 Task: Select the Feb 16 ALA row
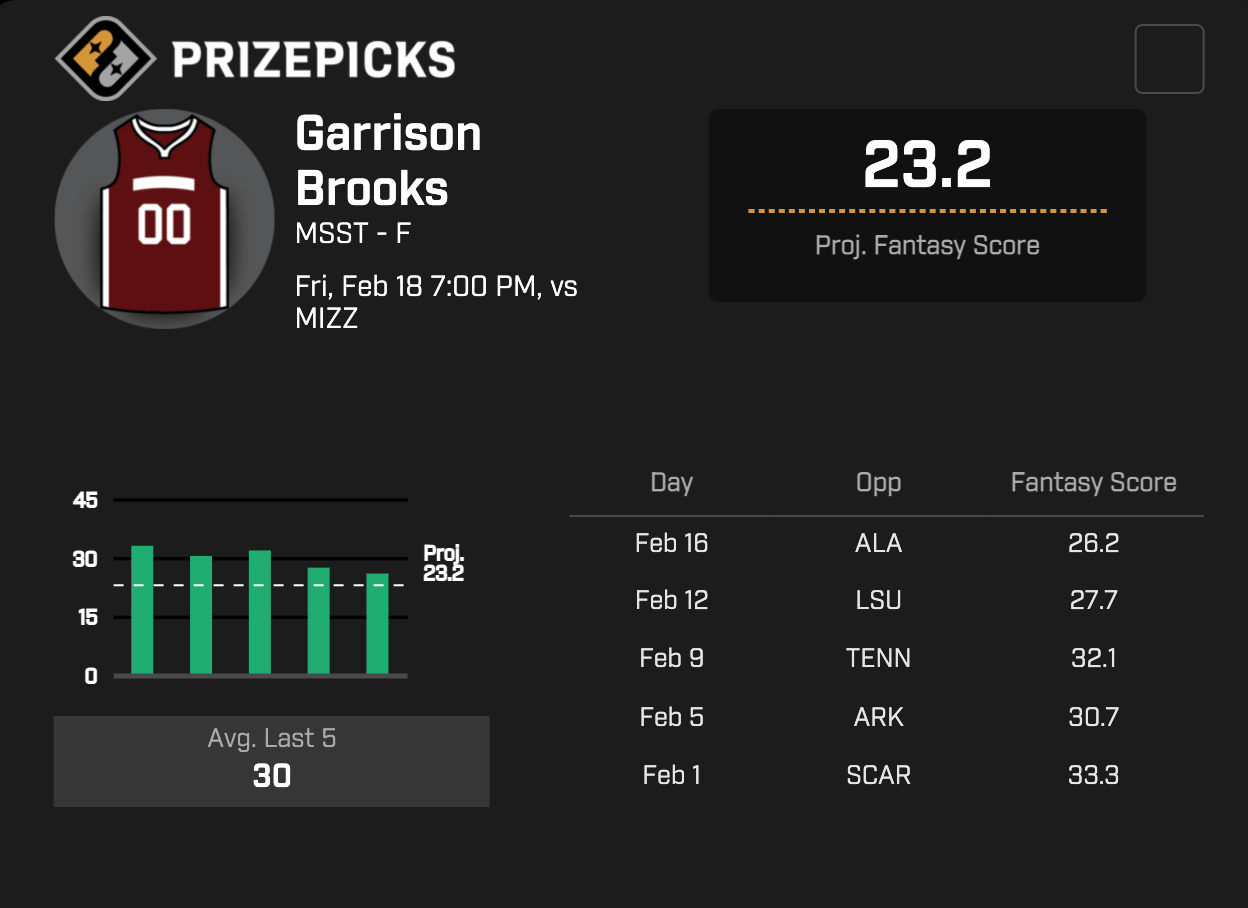(x=885, y=543)
